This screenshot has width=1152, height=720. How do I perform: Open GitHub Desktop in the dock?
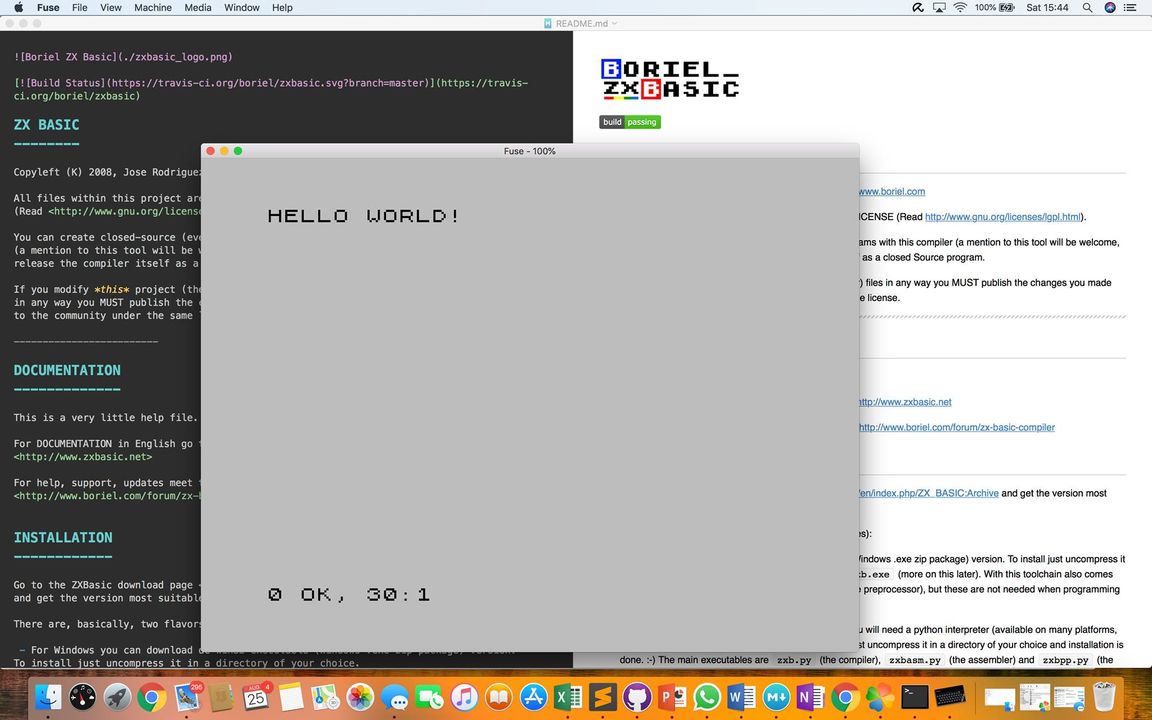point(637,697)
